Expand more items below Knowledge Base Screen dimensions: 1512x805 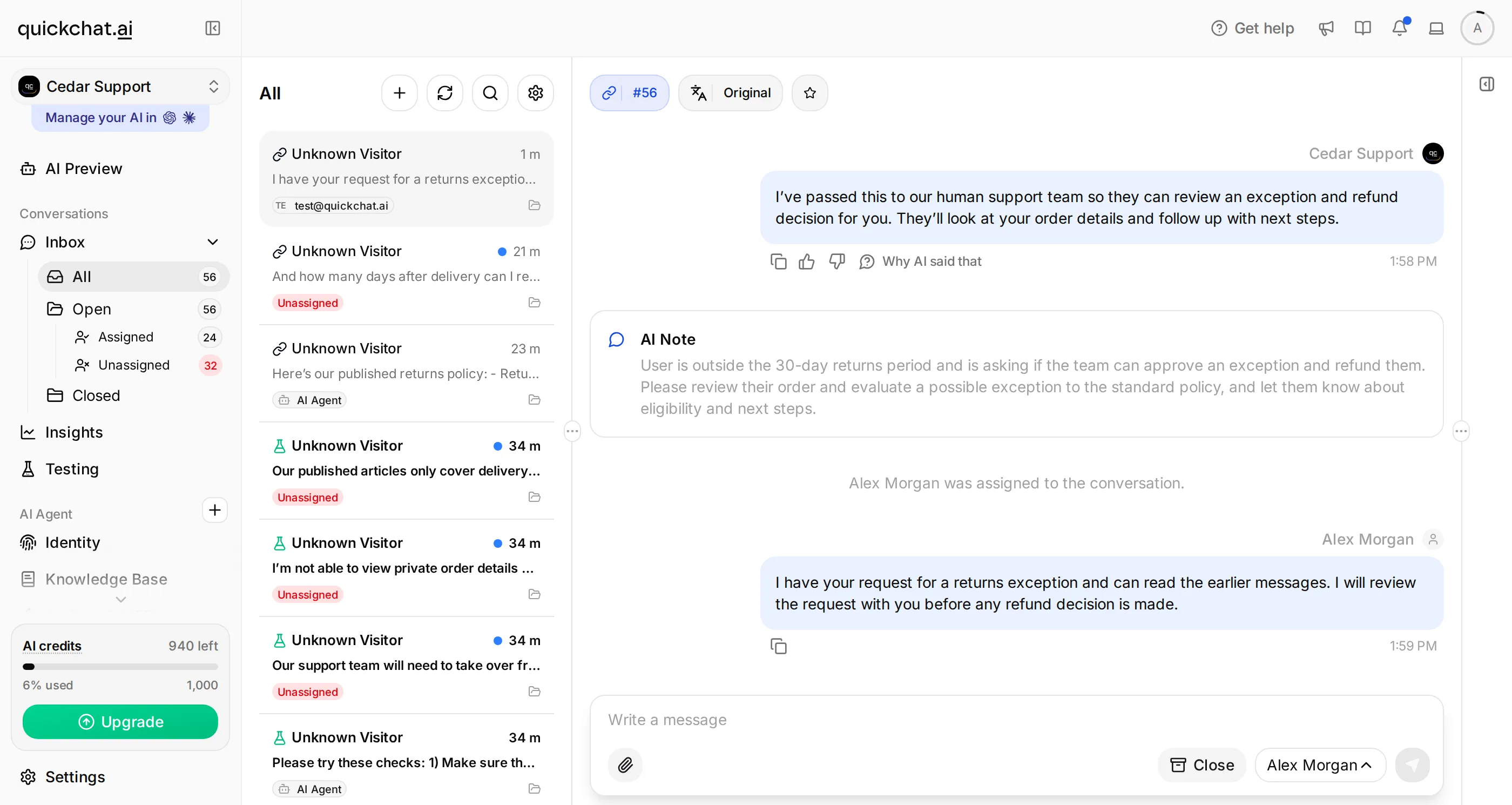click(120, 600)
